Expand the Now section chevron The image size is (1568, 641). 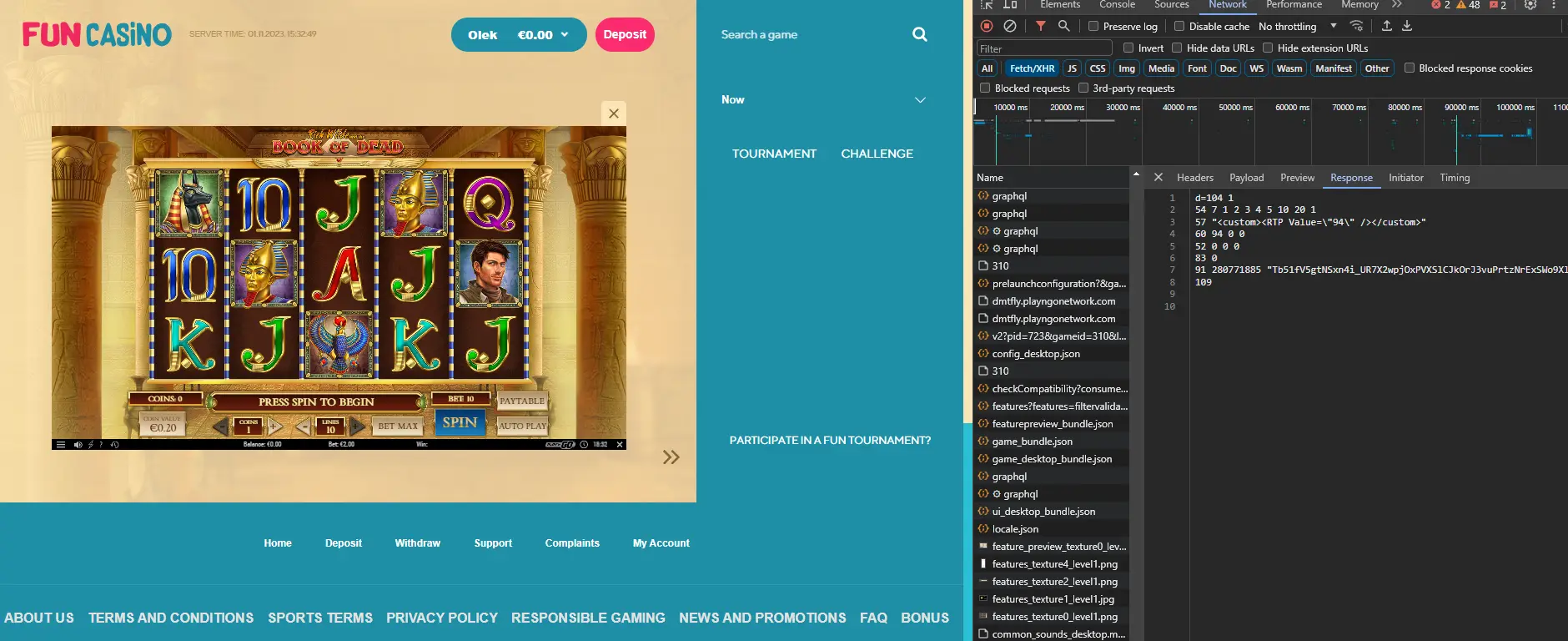point(920,100)
